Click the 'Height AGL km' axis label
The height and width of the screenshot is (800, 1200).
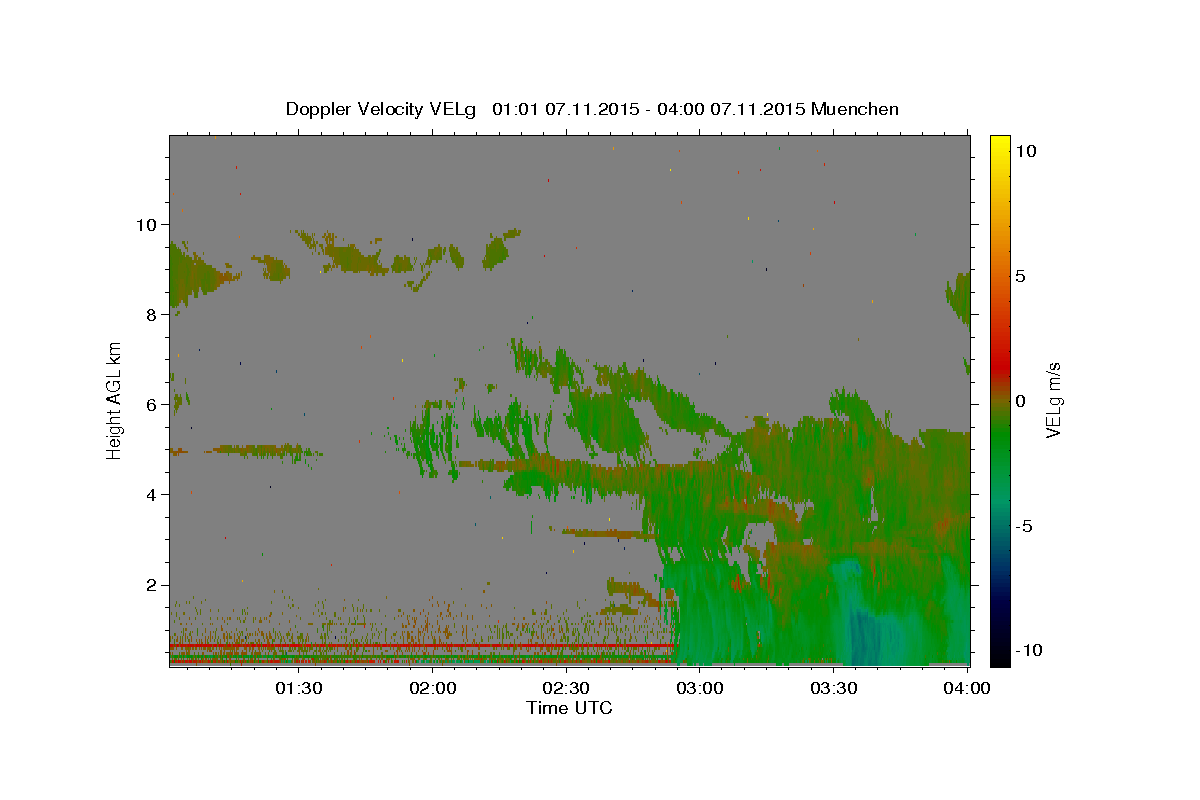tap(115, 401)
